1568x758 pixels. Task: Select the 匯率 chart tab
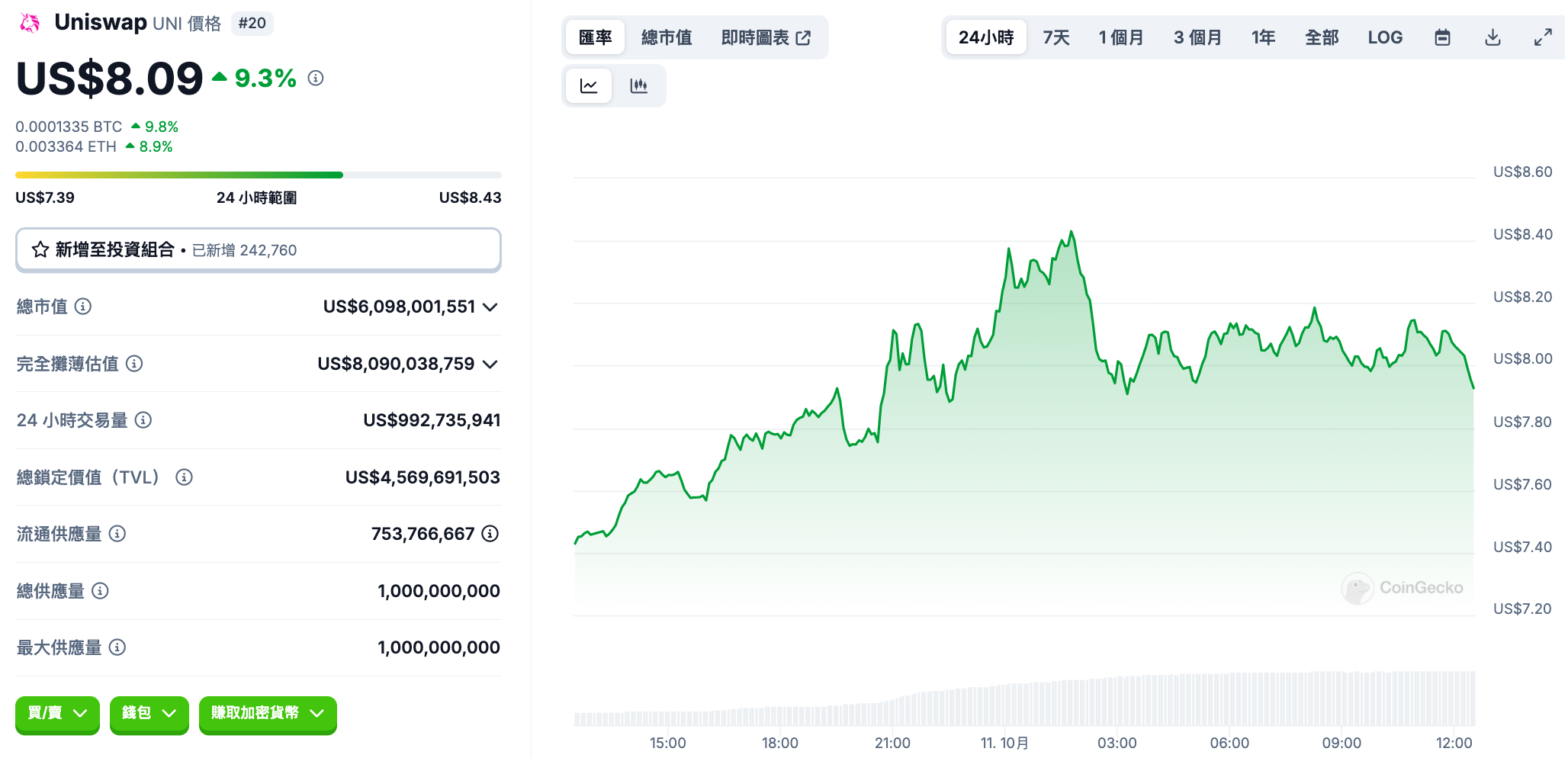click(595, 37)
